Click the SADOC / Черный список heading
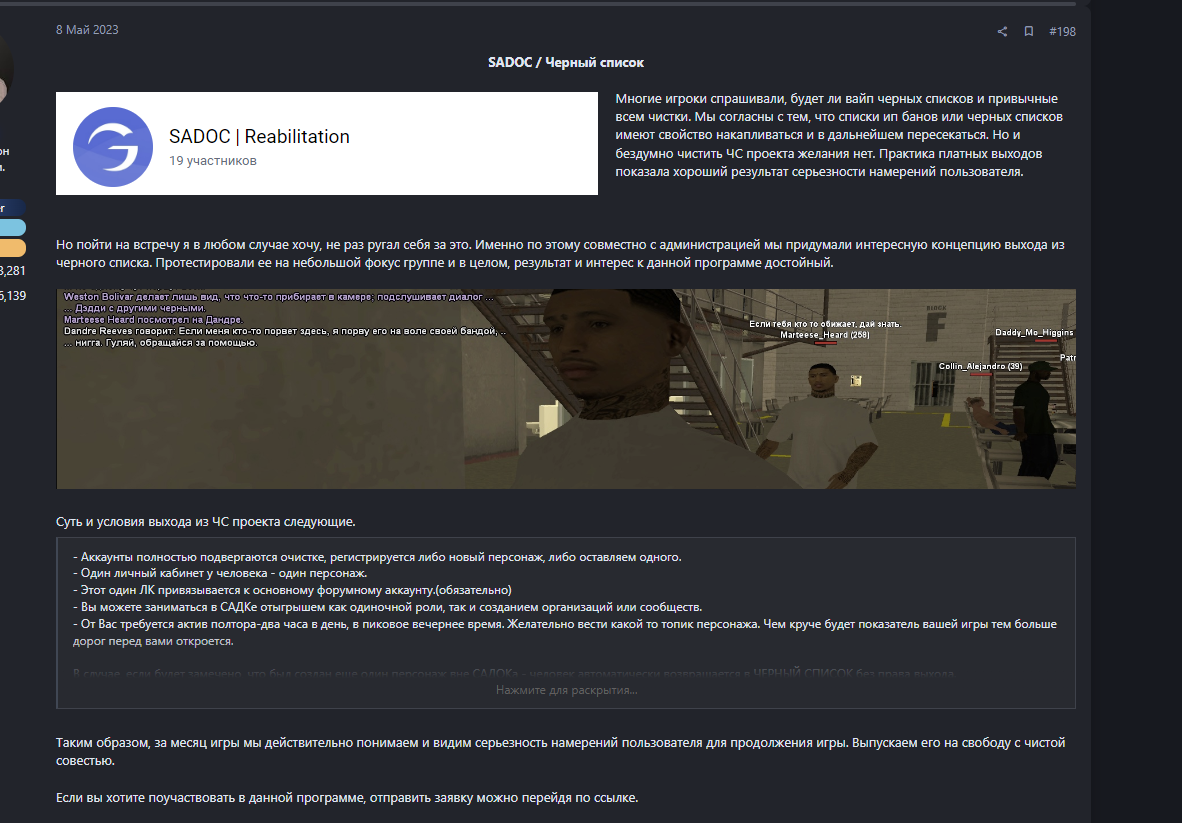The width and height of the screenshot is (1182, 823). 565,62
